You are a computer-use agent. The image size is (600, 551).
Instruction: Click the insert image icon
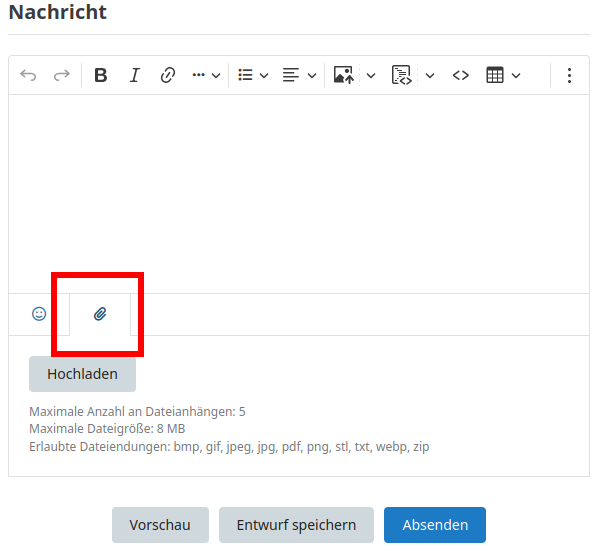click(x=344, y=75)
